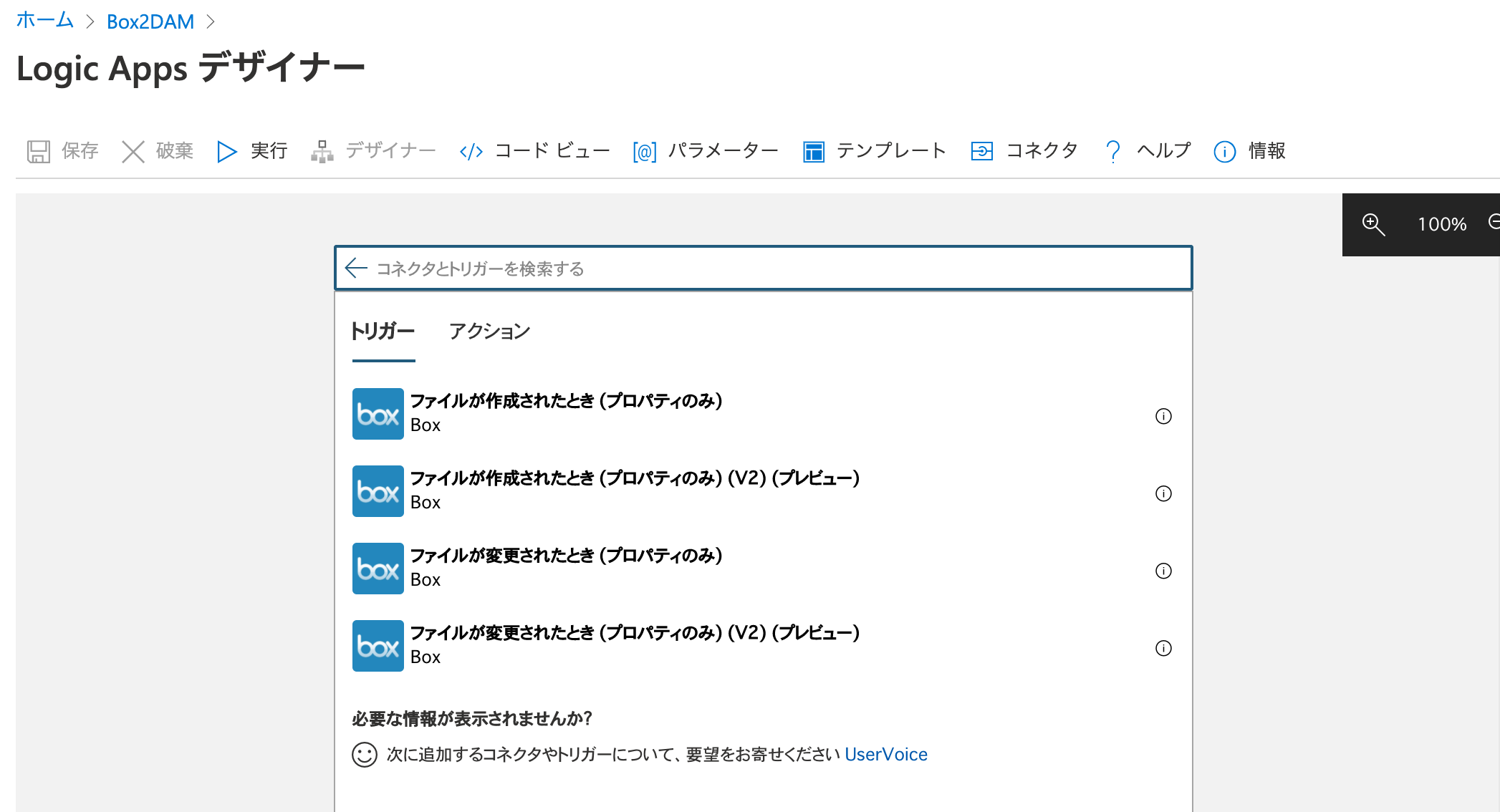Click the Box icon of 'ファイルが変更されたとき (プロパティのみ)'

coord(378,569)
